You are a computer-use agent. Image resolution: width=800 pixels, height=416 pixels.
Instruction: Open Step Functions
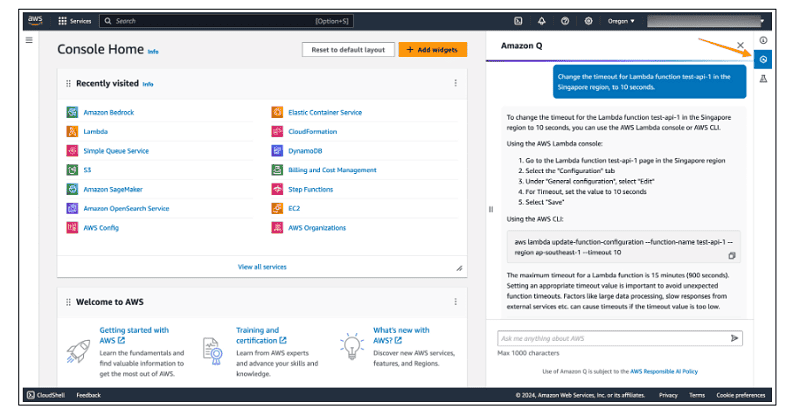(311, 189)
